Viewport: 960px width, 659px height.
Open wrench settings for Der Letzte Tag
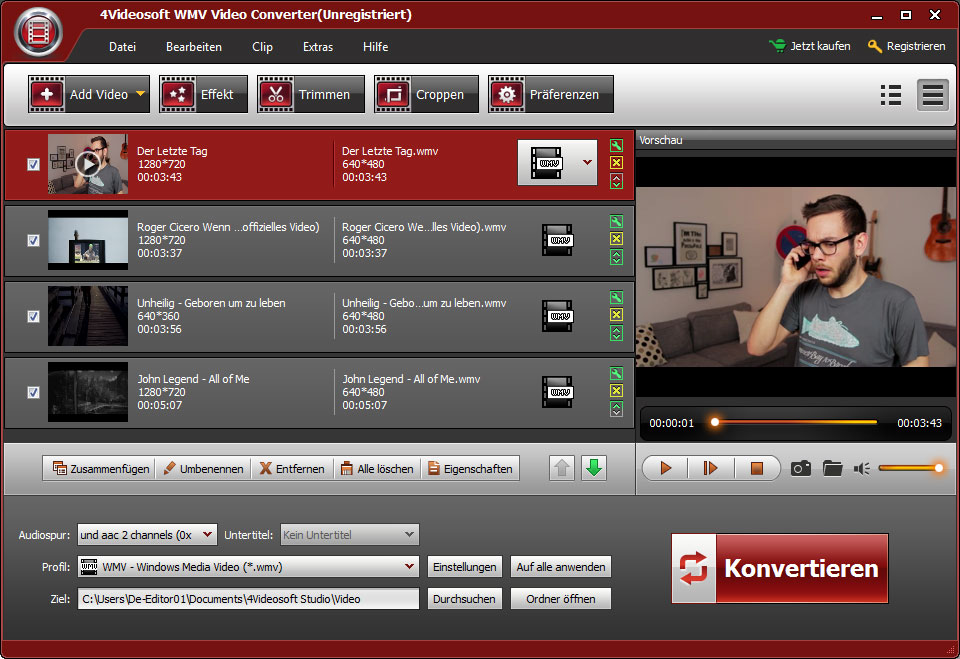pos(617,146)
